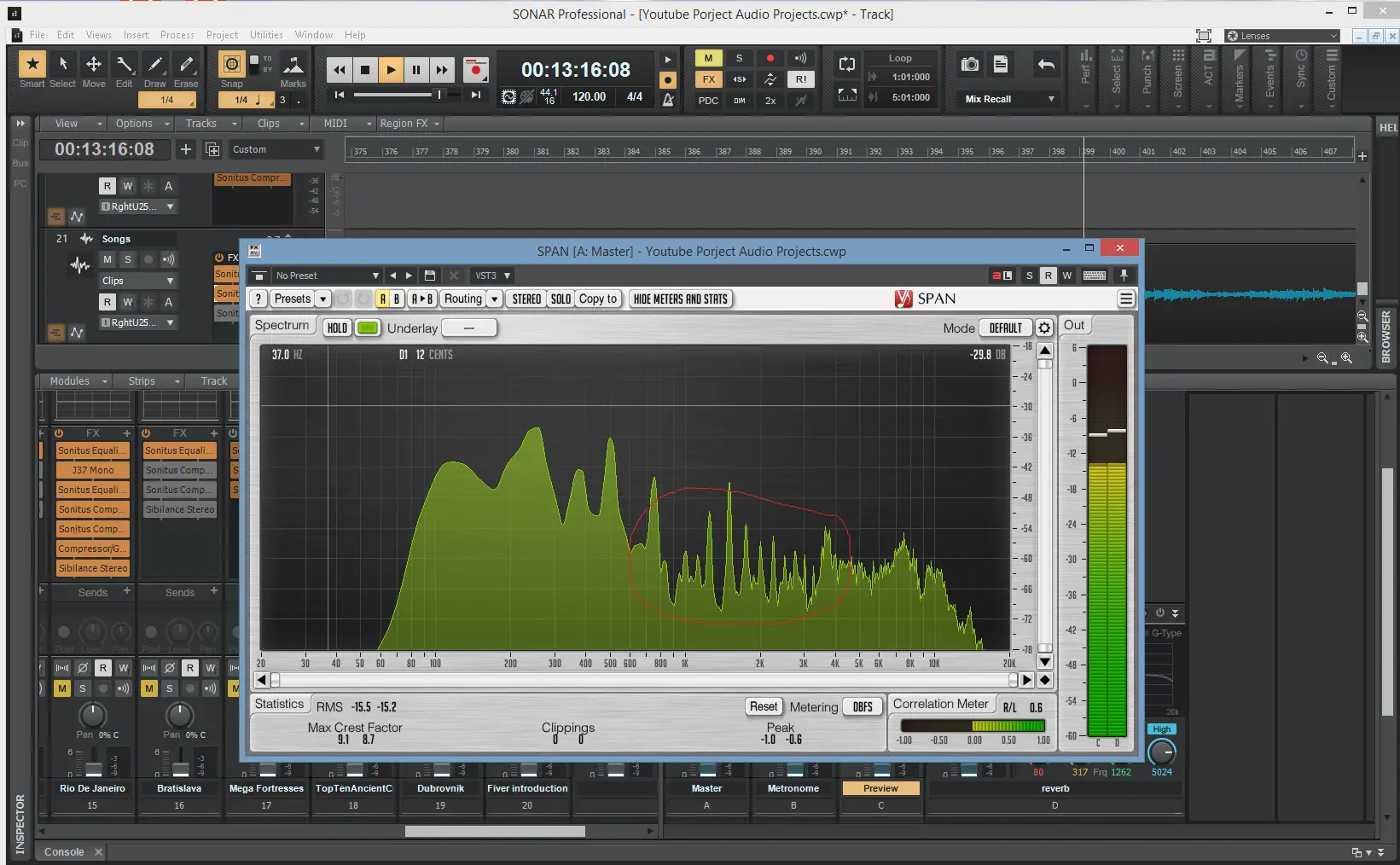Open SPAN spectrum mode settings gear
Screen dimensions: 1400x865
pos(1044,328)
